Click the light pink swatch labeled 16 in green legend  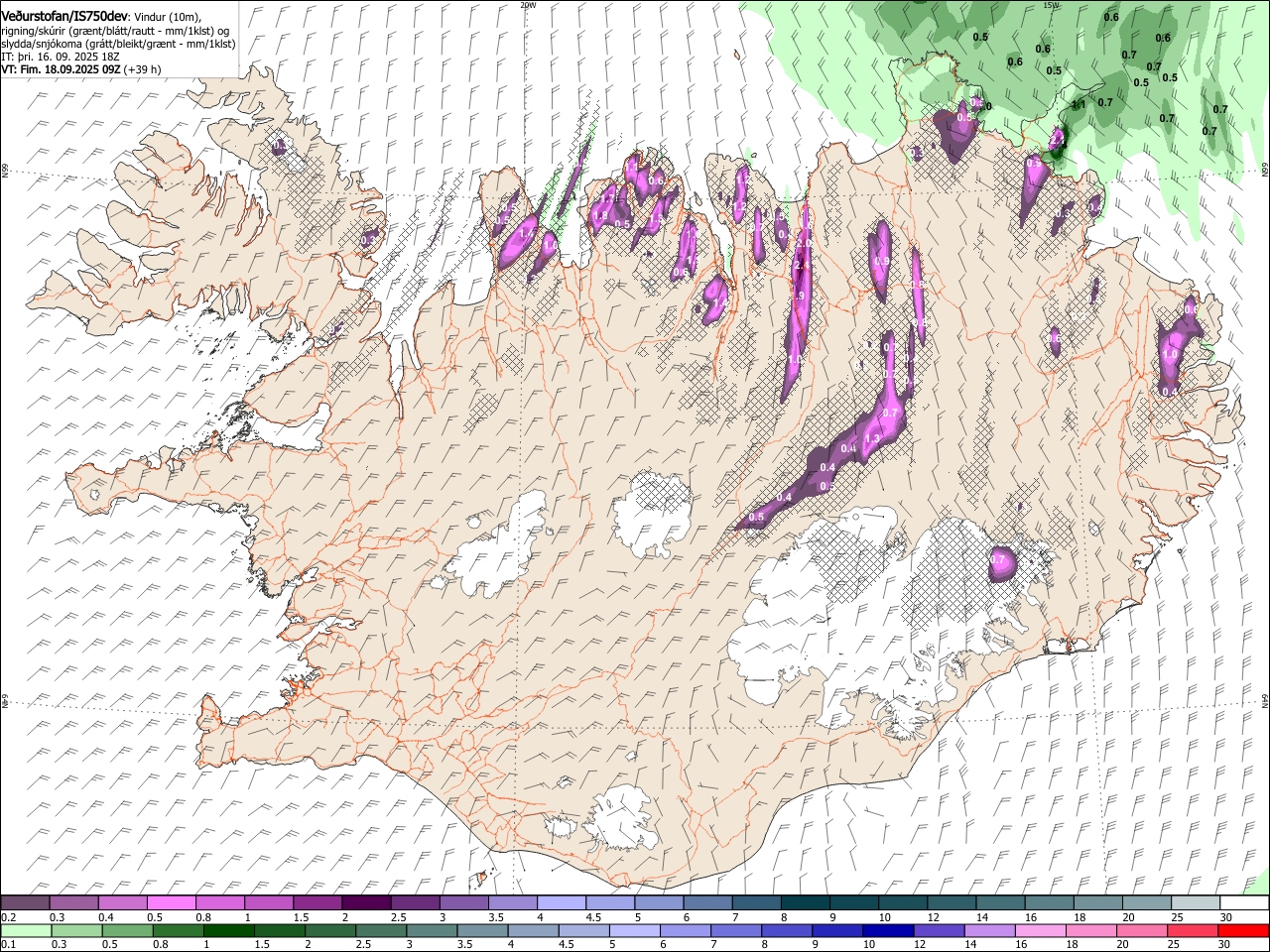[x=1040, y=931]
